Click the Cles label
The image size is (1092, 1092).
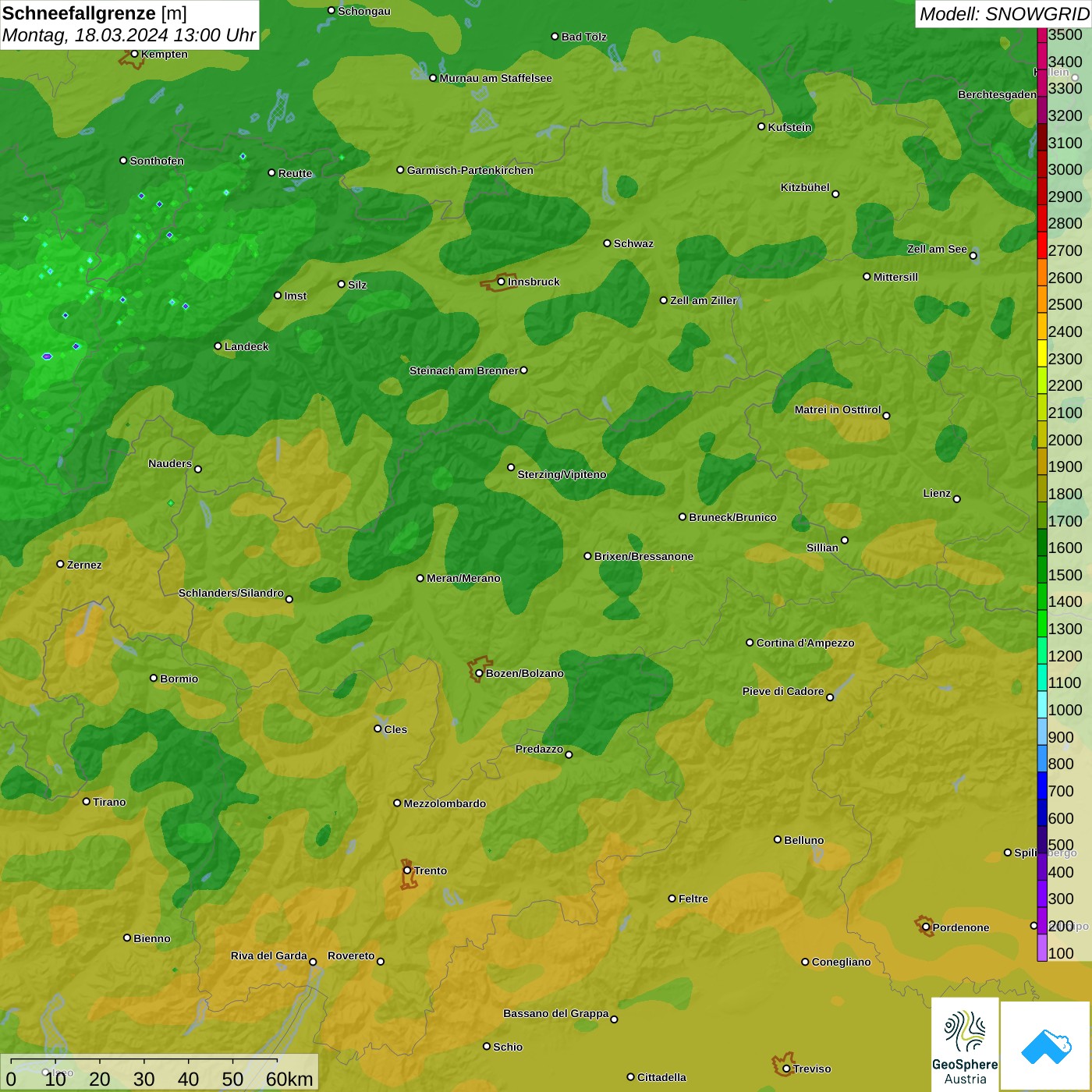coord(395,729)
